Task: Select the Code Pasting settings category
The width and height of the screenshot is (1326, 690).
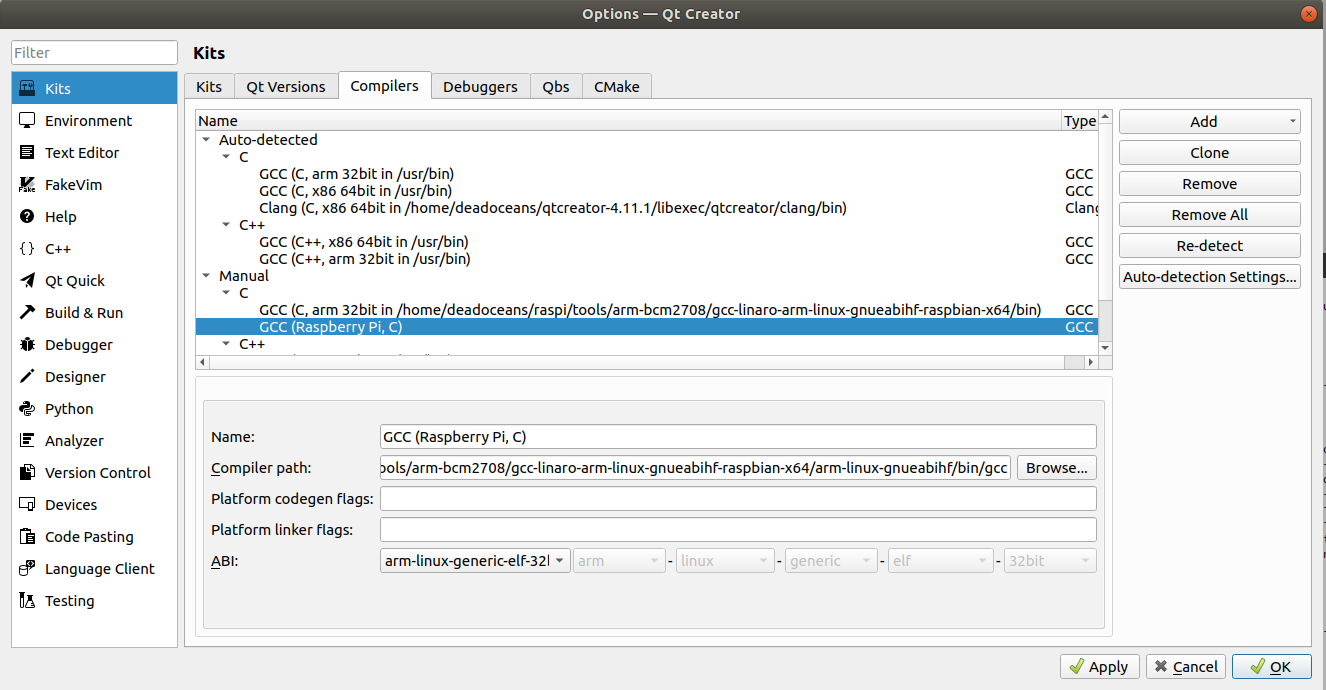Action: click(x=94, y=537)
